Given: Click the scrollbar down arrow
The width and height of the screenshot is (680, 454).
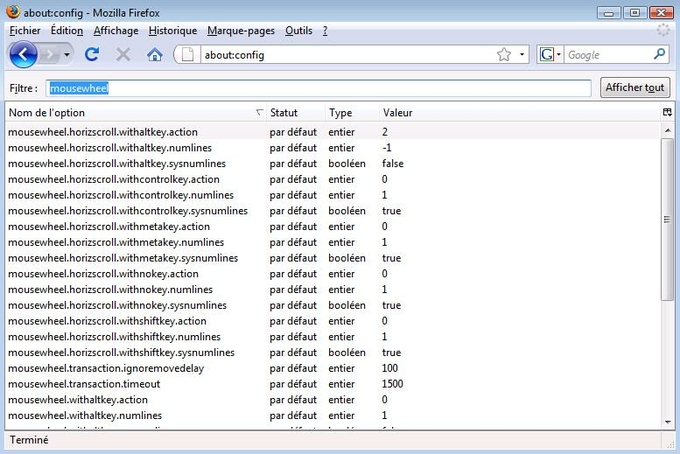Looking at the screenshot, I should 667,422.
